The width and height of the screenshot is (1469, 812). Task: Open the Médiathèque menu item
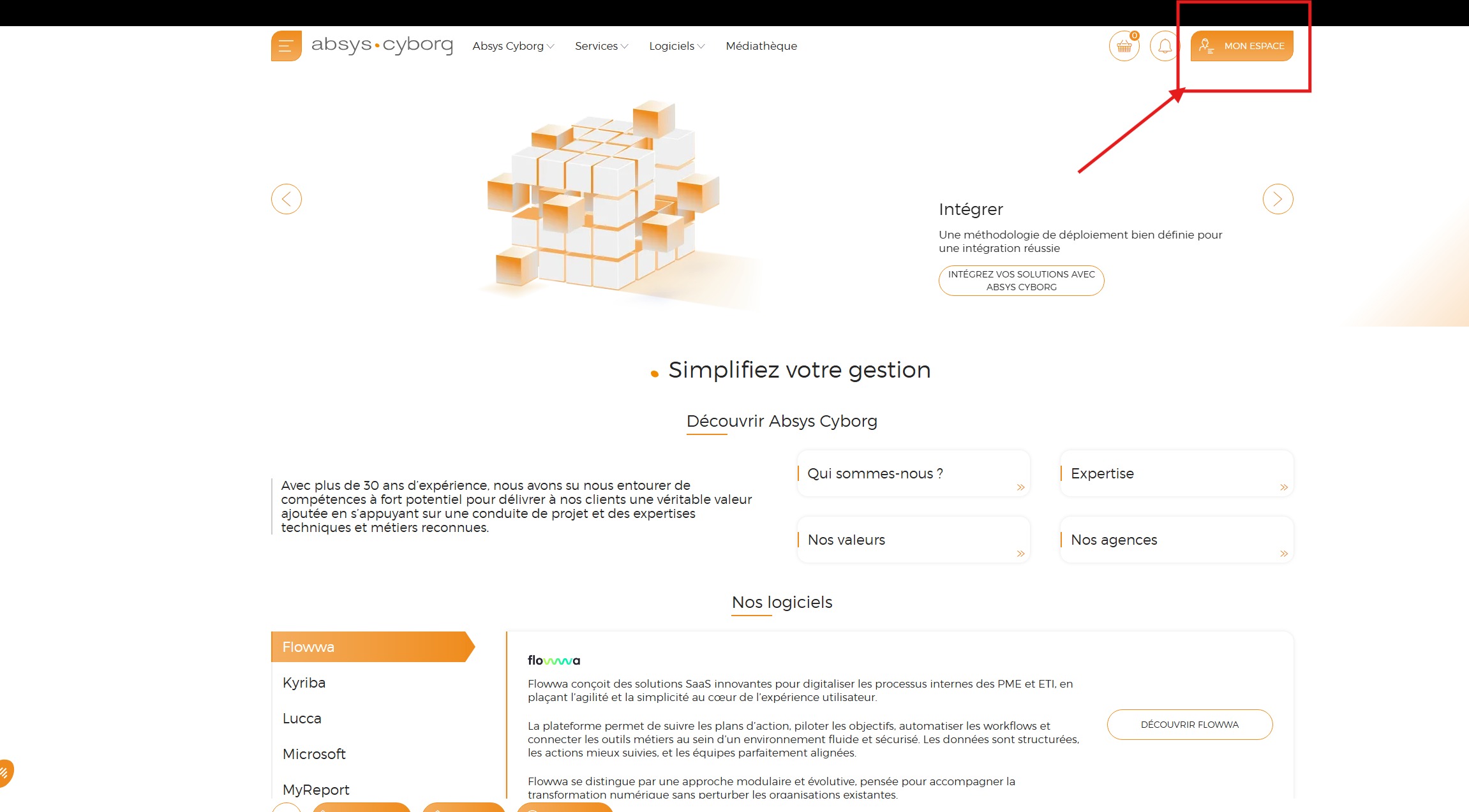click(x=761, y=46)
